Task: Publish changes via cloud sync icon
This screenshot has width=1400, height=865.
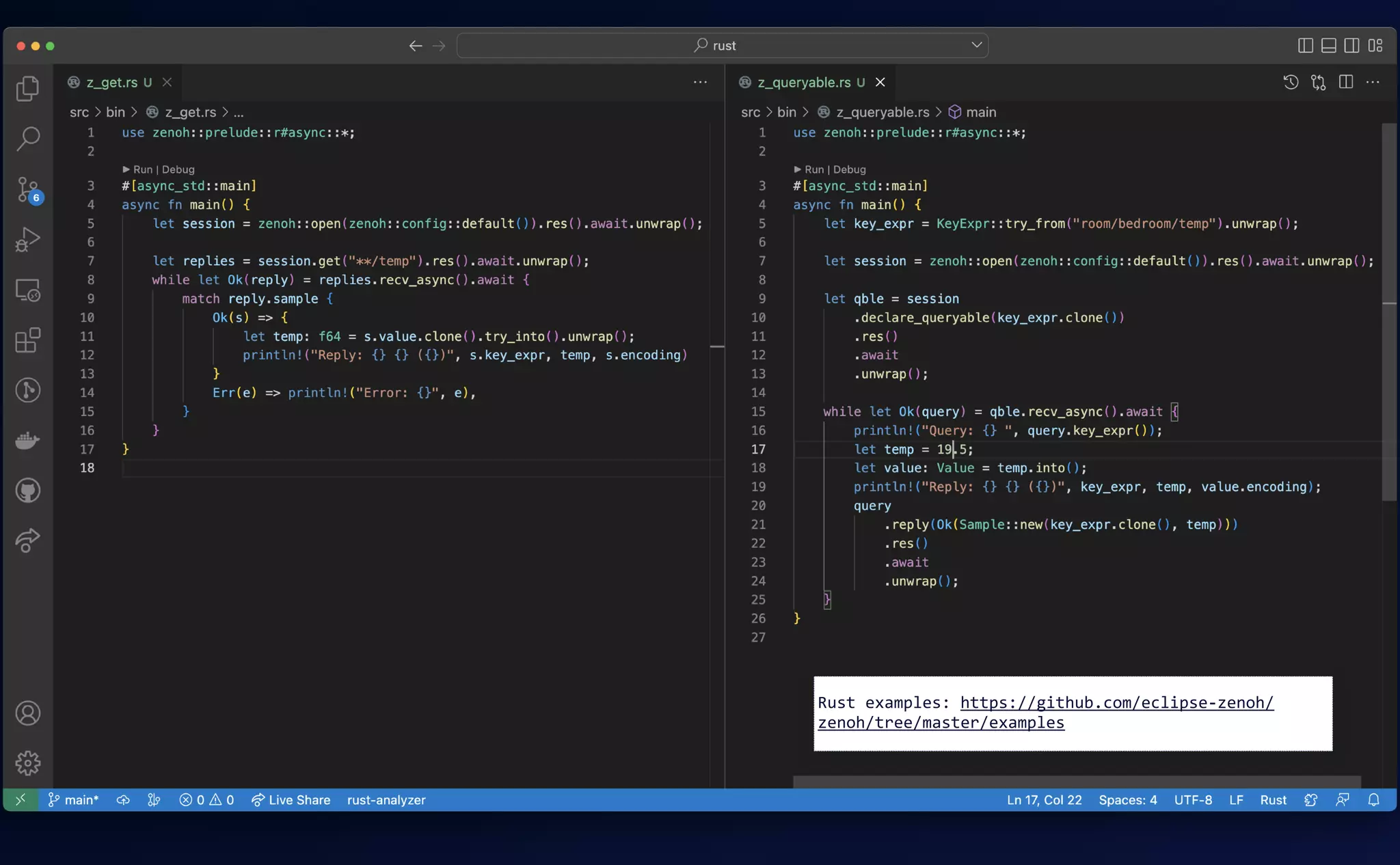Action: [x=123, y=800]
